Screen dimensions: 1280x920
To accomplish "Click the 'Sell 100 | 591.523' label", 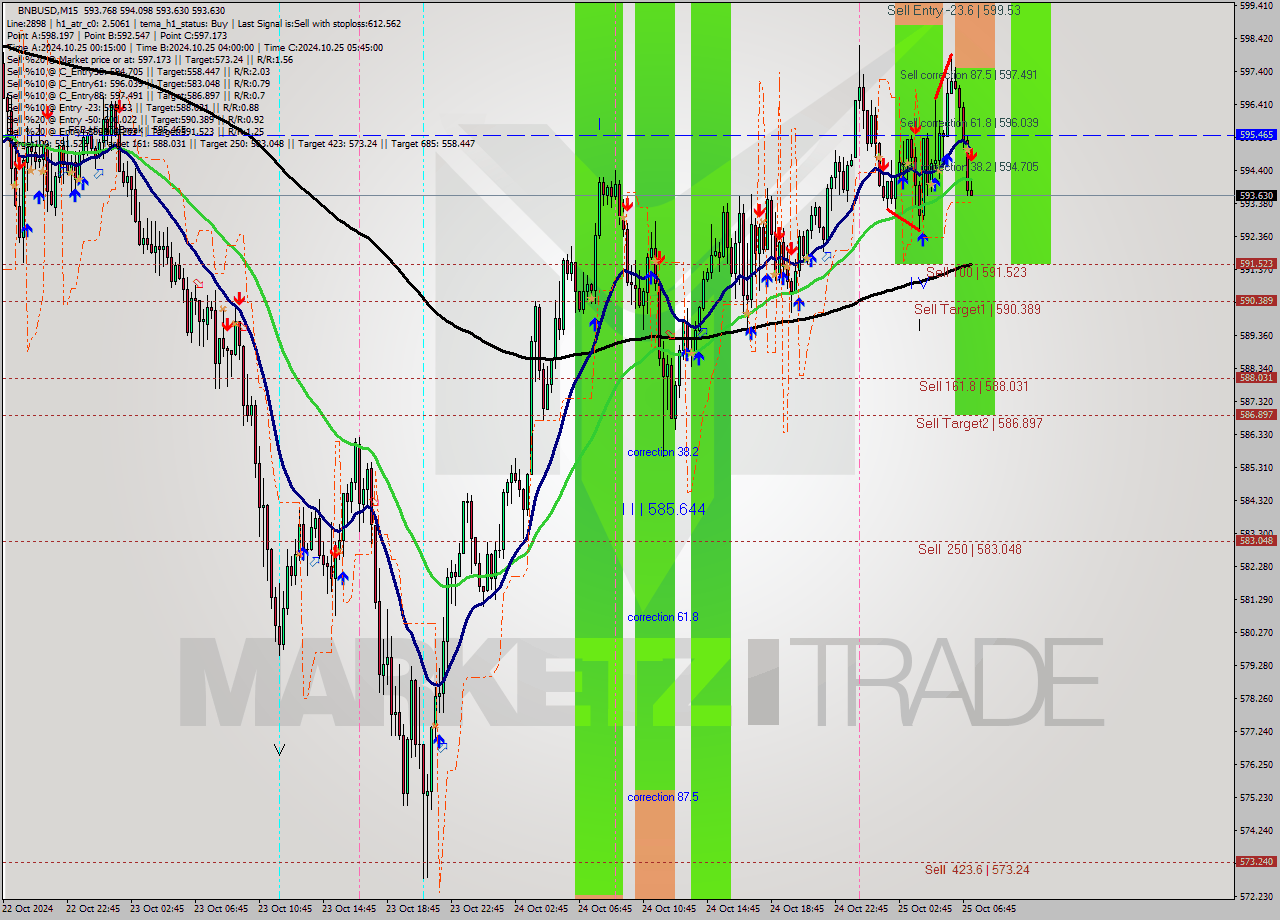I will (976, 272).
